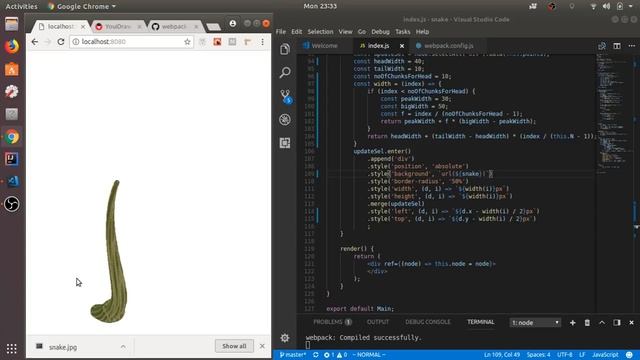640x360 pixels.
Task: Open the File menu in VS Code
Action: [x=281, y=31]
